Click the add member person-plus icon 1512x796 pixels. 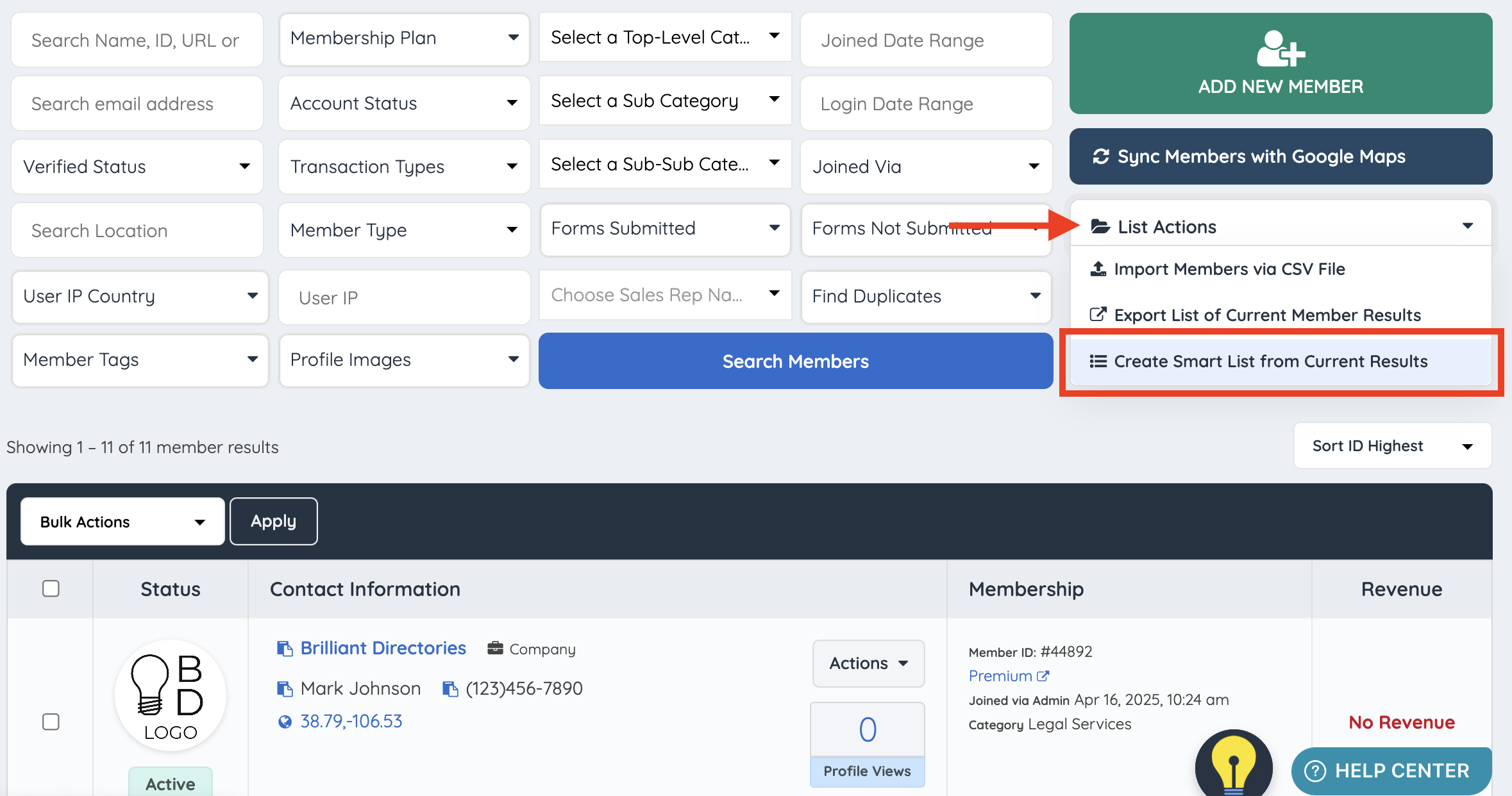pos(1281,49)
